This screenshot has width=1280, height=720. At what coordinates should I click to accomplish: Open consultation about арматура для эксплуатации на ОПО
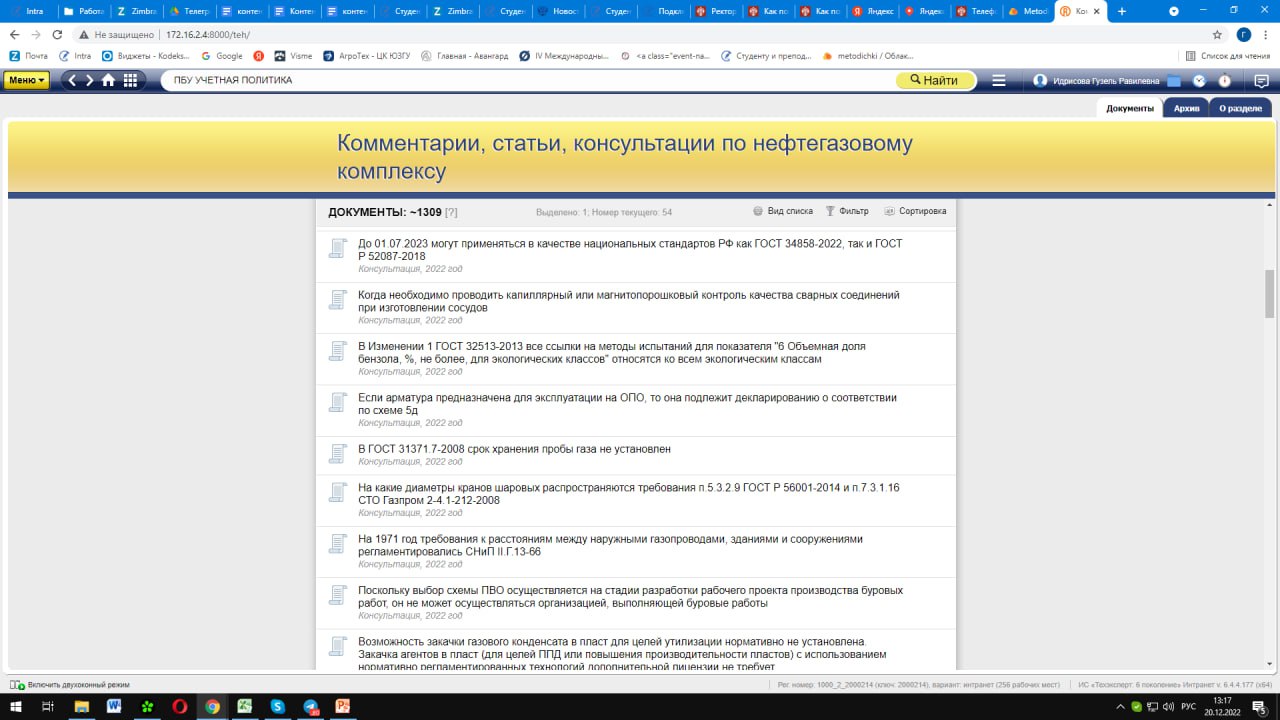point(627,404)
